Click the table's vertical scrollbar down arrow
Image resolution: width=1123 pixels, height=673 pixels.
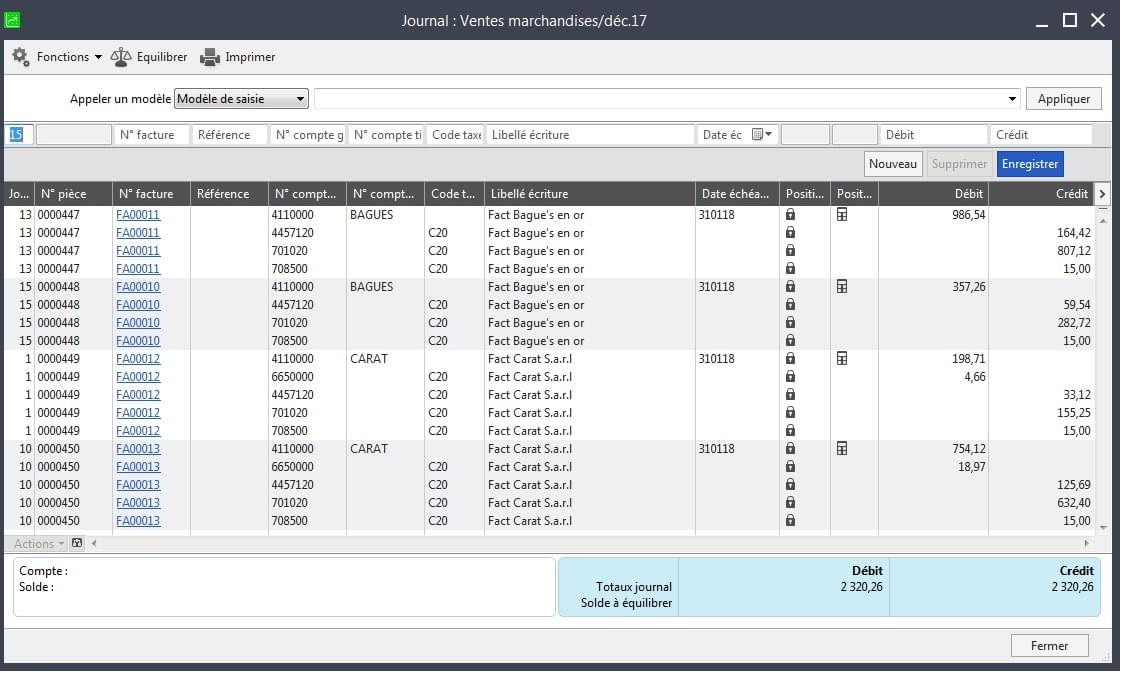coord(1103,528)
